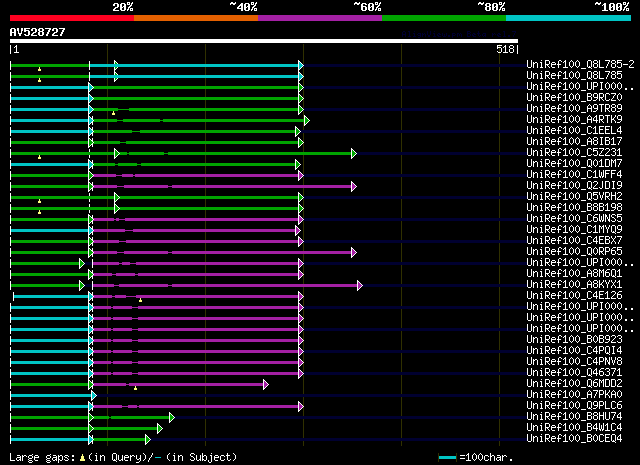
Task: Select the UniRef100_B8HU74 label
Action: coord(574,417)
